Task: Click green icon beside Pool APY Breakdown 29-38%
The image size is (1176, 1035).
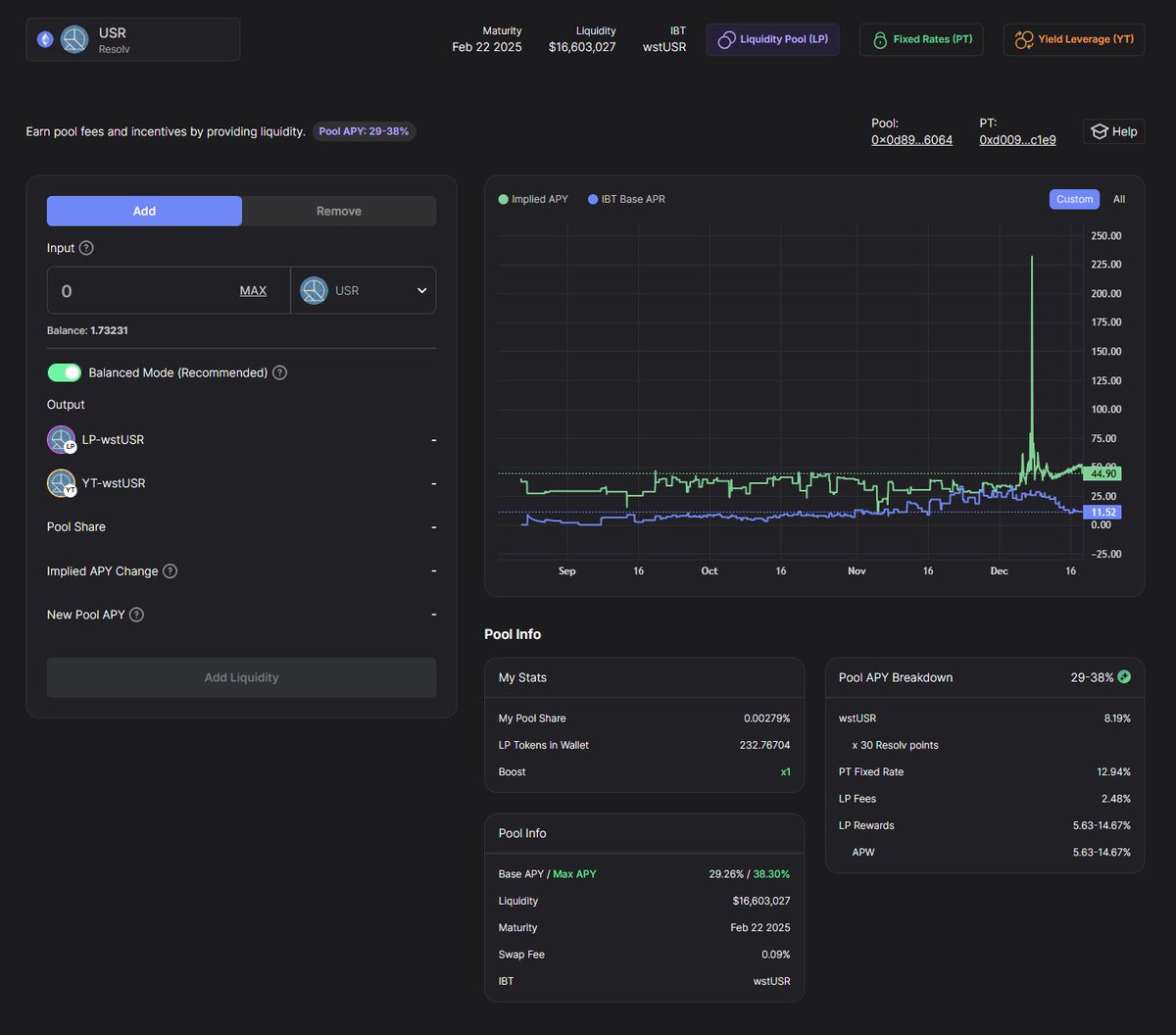Action: (1124, 677)
